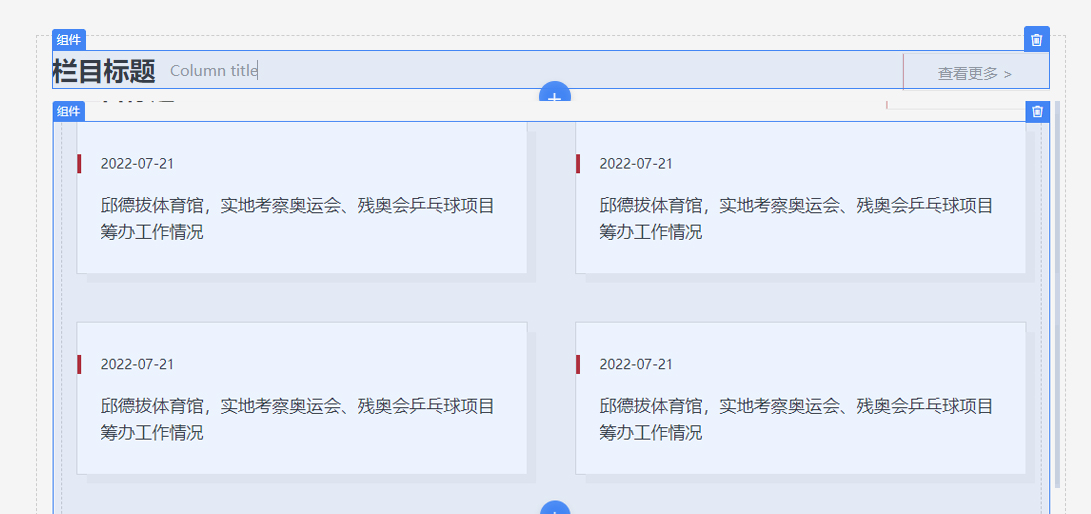Click the vertical scrollbar beside the news cards
The height and width of the screenshot is (514, 1091).
pyautogui.click(x=1057, y=300)
